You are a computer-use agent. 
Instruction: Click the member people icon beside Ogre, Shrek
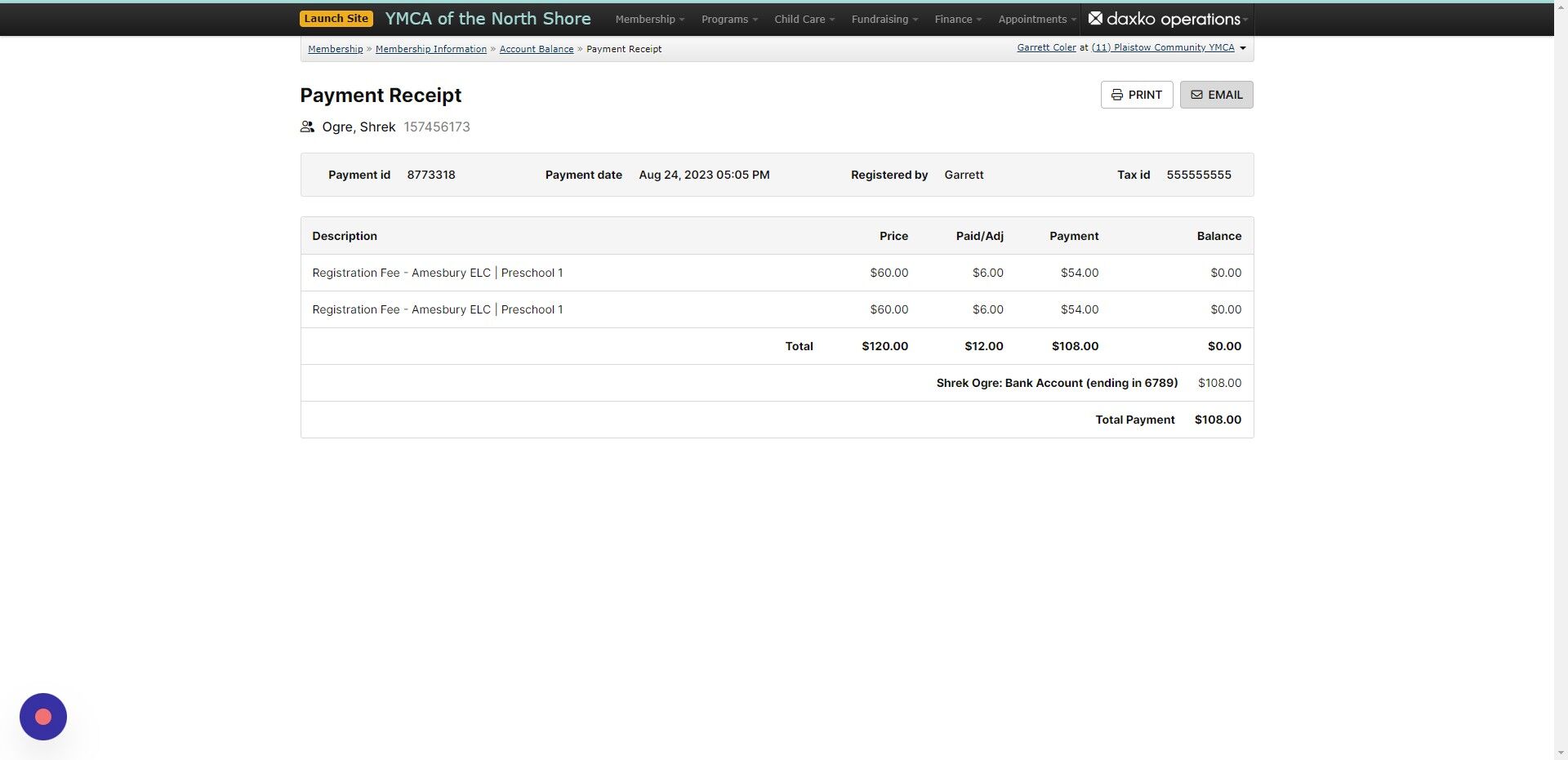[307, 127]
